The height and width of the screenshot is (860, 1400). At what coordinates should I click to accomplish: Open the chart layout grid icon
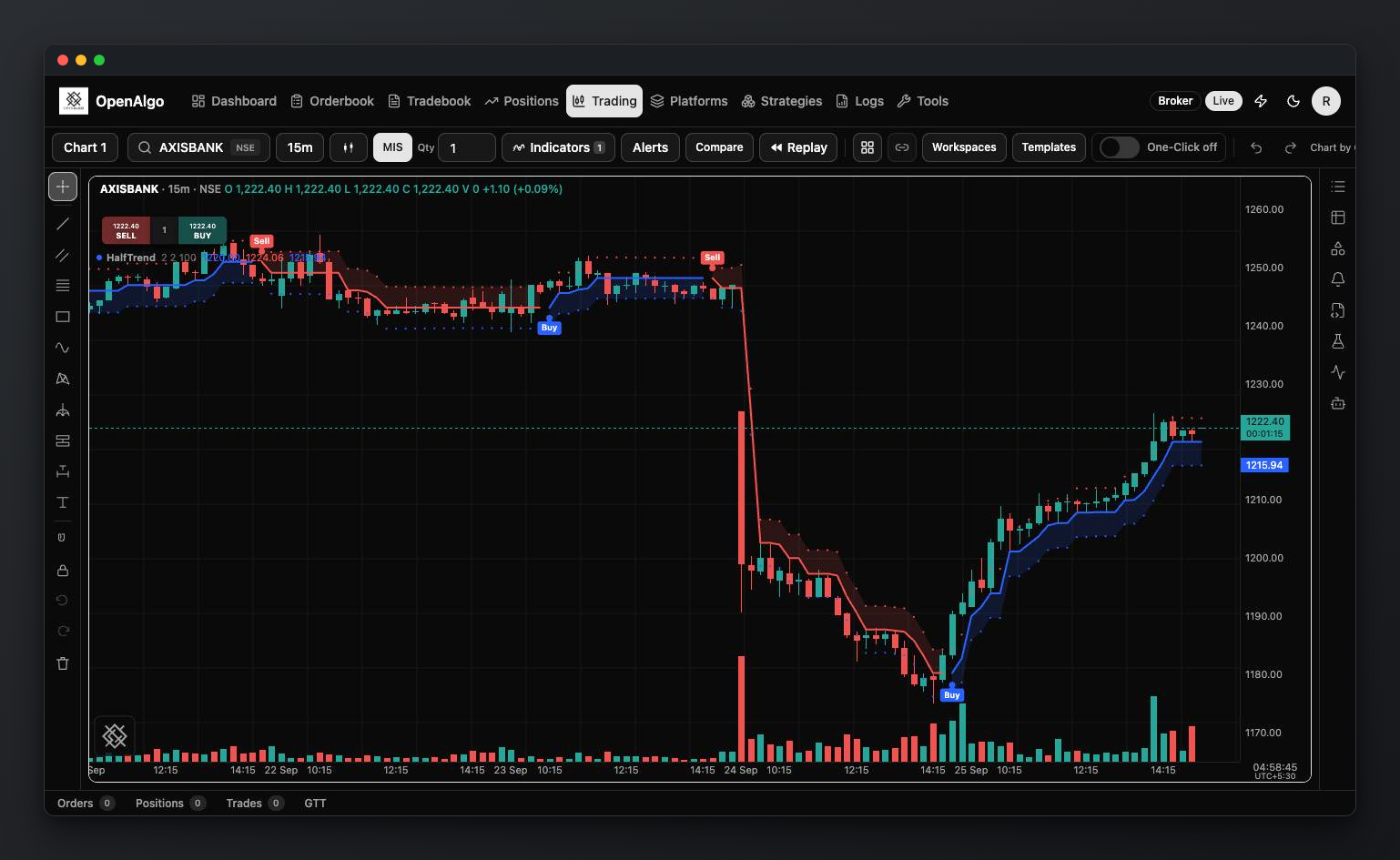point(867,147)
